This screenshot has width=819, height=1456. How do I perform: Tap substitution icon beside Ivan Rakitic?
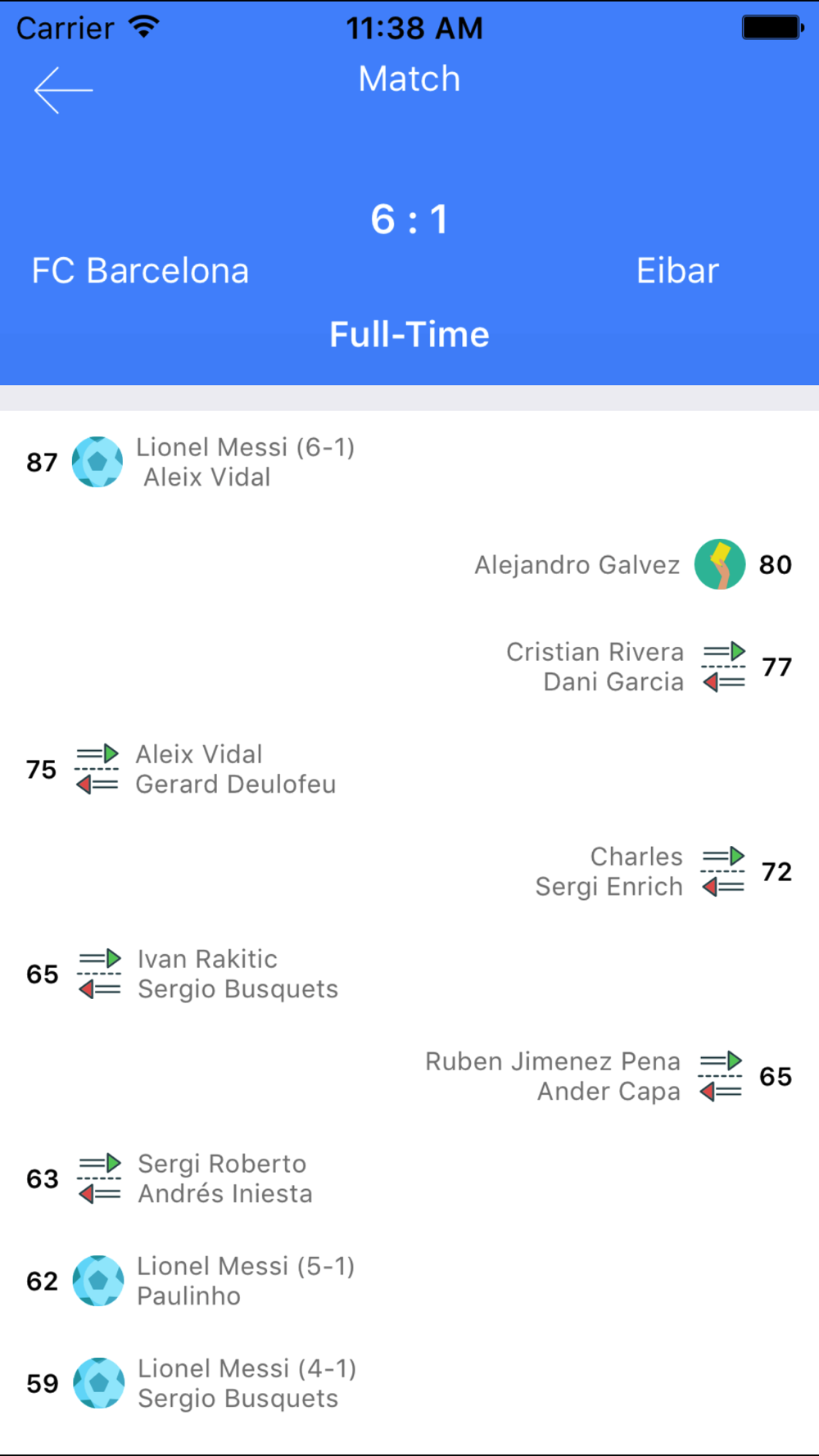[99, 974]
